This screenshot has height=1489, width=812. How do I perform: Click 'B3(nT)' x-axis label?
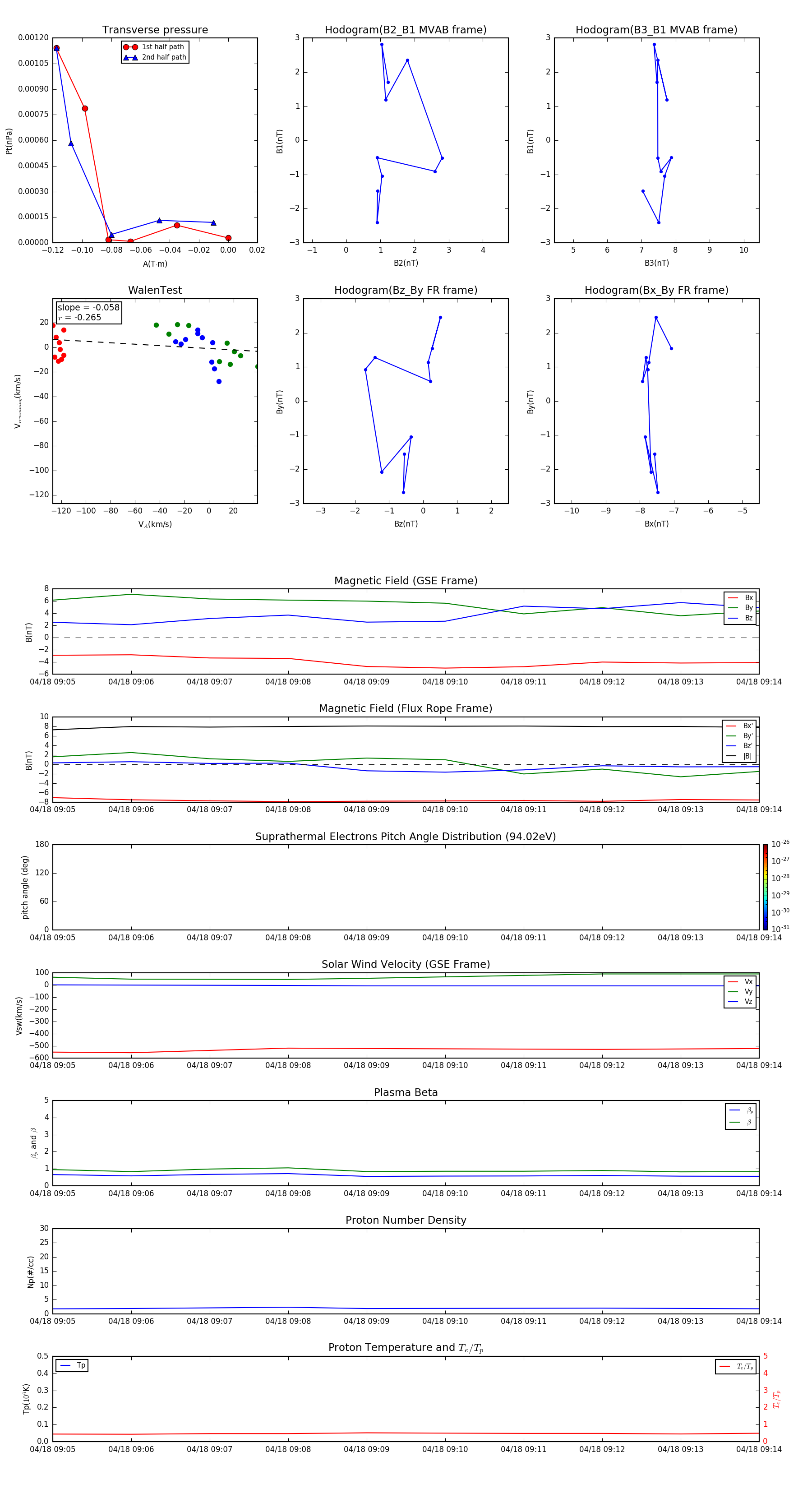point(656,263)
